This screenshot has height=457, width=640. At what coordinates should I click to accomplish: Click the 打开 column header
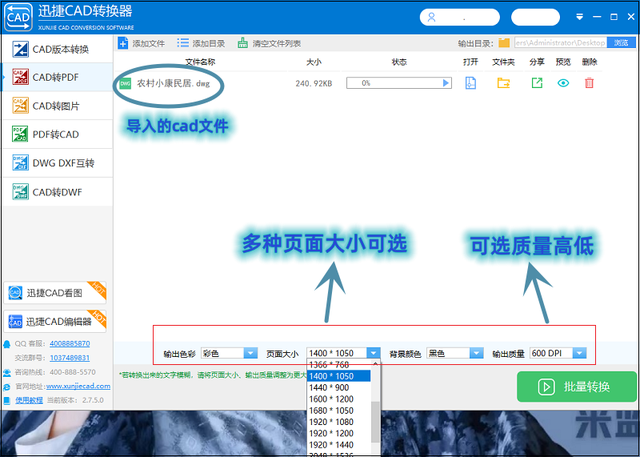tap(470, 62)
